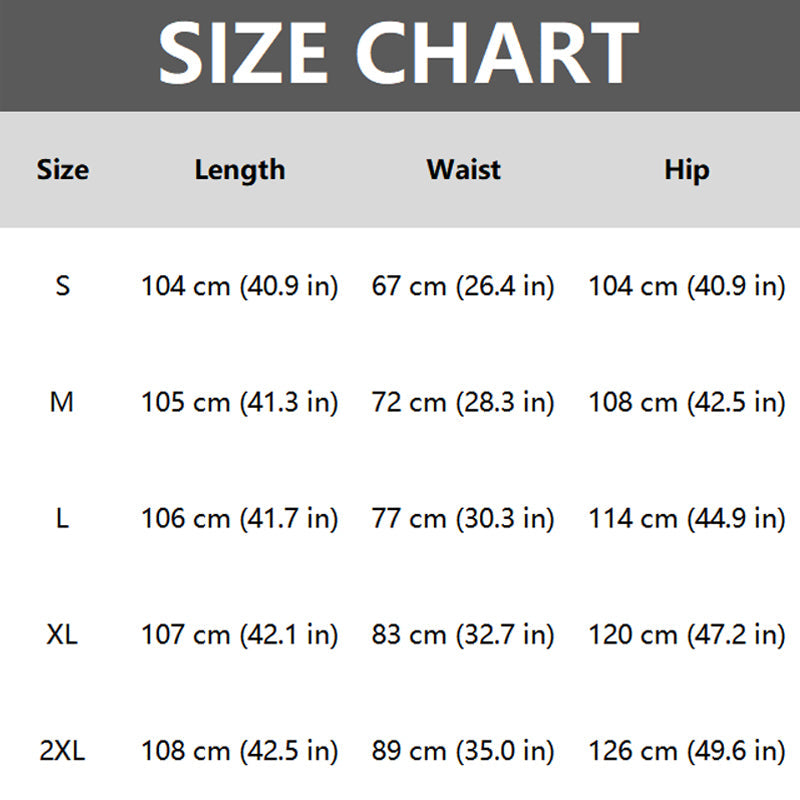Click the L size row label
The image size is (800, 800).
pyautogui.click(x=62, y=519)
